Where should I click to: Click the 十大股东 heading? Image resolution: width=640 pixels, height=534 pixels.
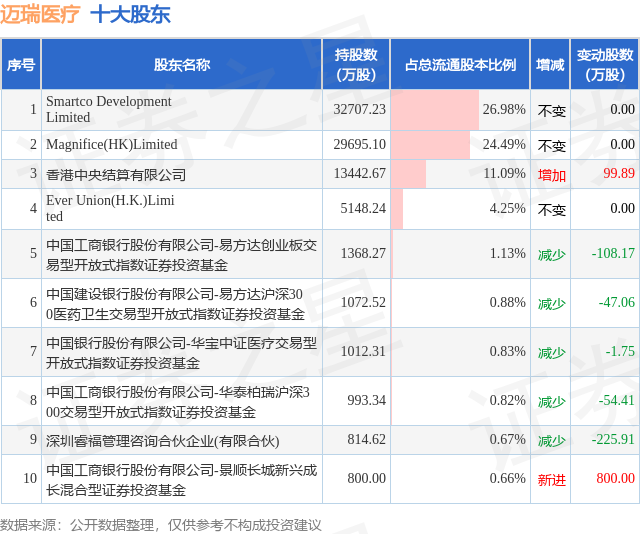click(x=130, y=14)
